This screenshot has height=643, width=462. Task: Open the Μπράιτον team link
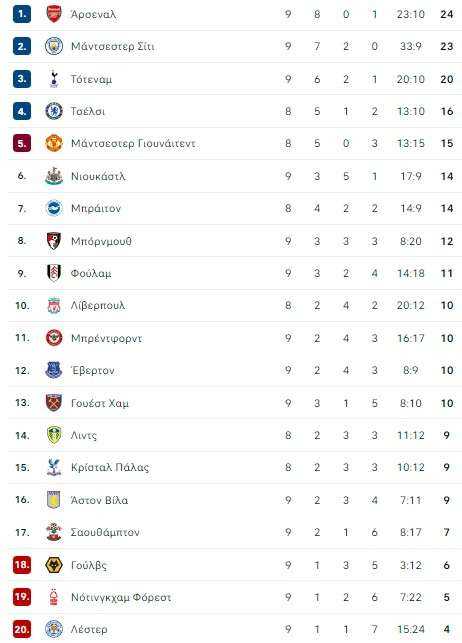coord(96,209)
